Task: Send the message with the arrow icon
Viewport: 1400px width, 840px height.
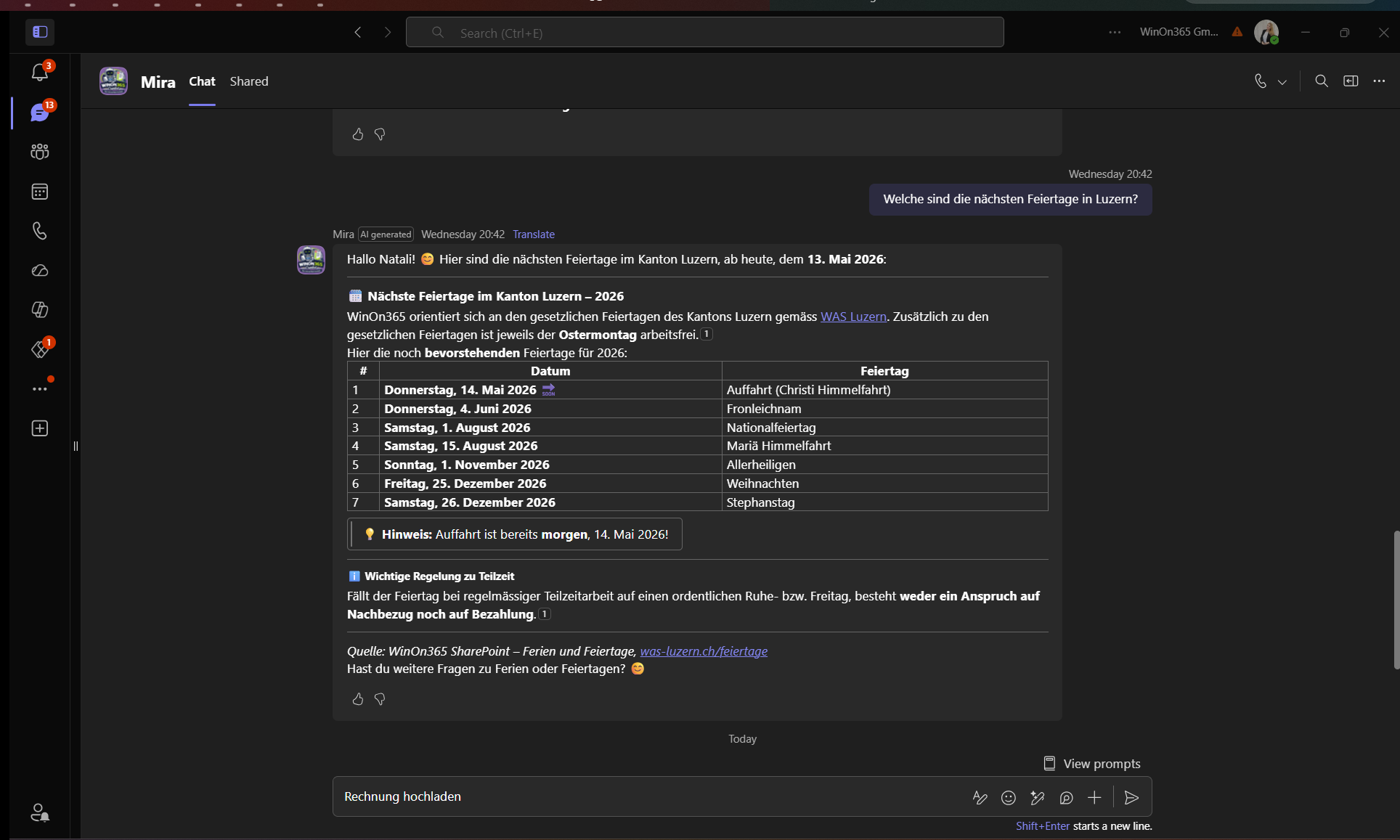Action: [x=1131, y=798]
